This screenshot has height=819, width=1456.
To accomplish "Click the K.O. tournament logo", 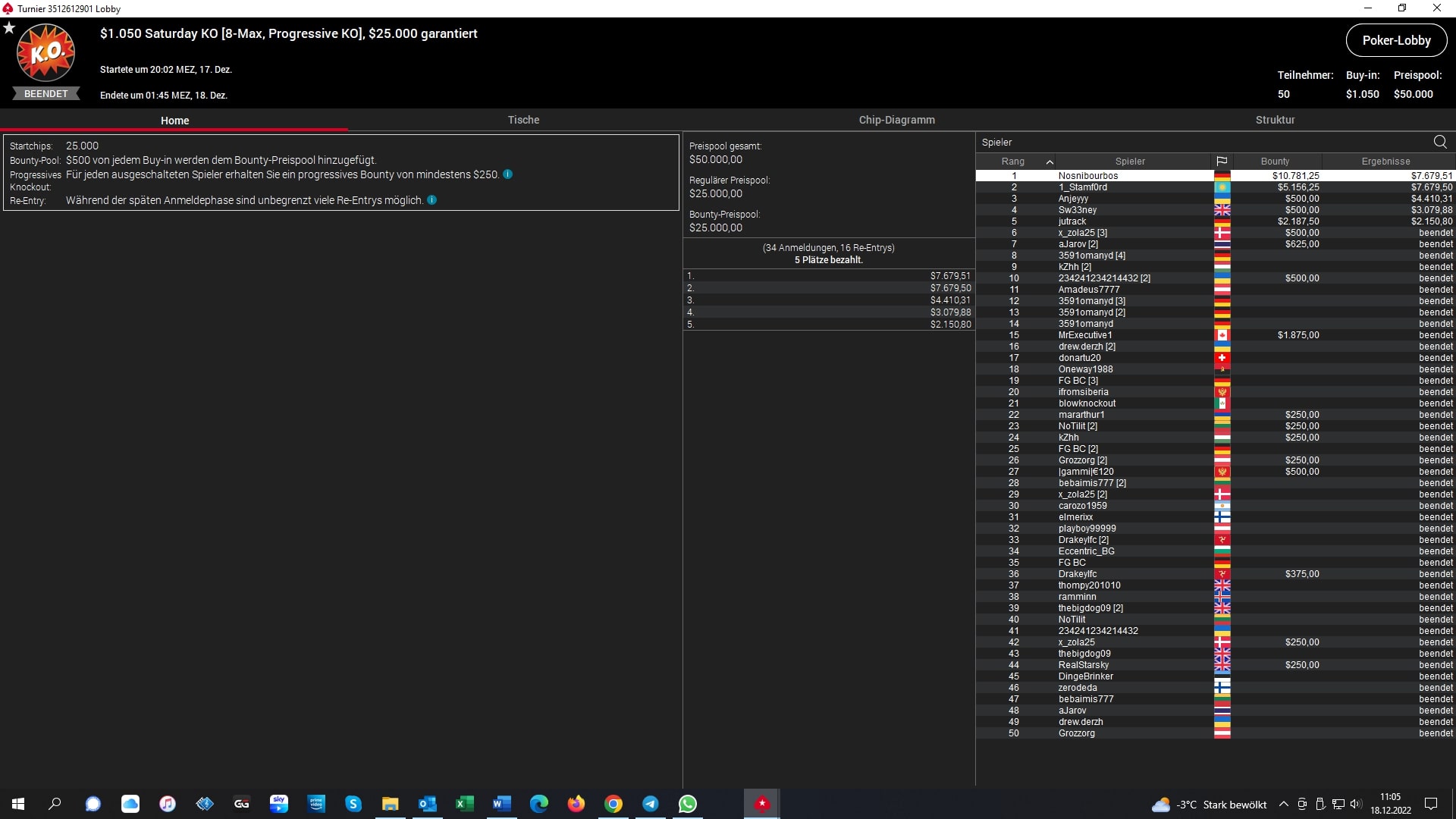I will 45,53.
